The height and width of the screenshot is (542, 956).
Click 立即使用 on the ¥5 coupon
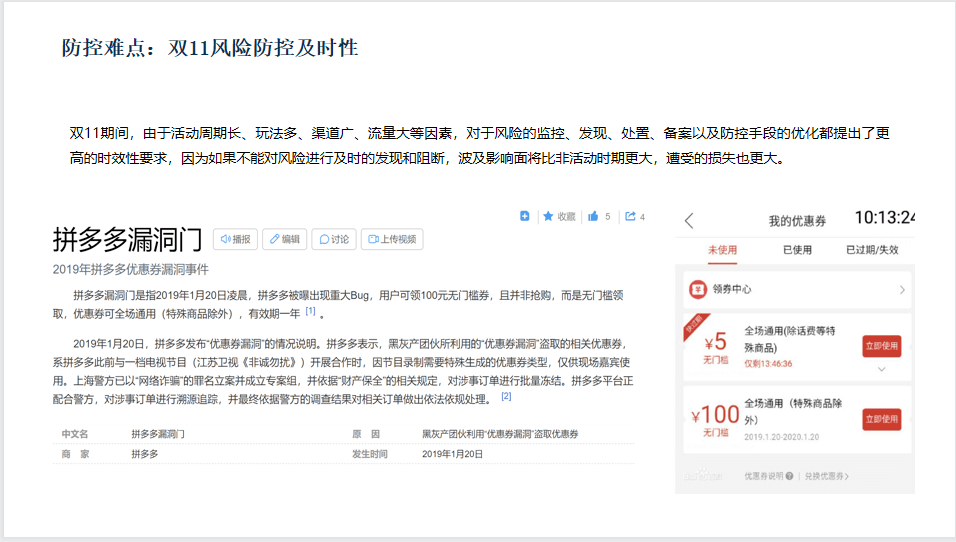881,346
